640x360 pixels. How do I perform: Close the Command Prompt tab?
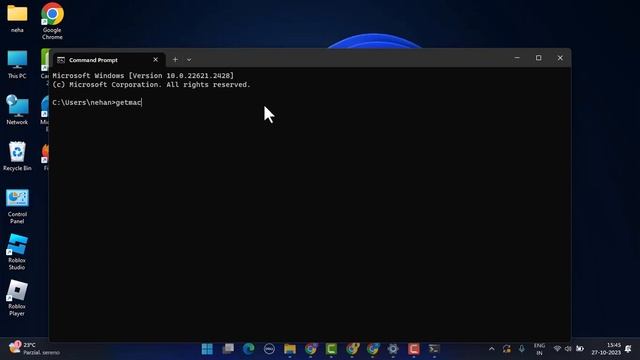156,60
